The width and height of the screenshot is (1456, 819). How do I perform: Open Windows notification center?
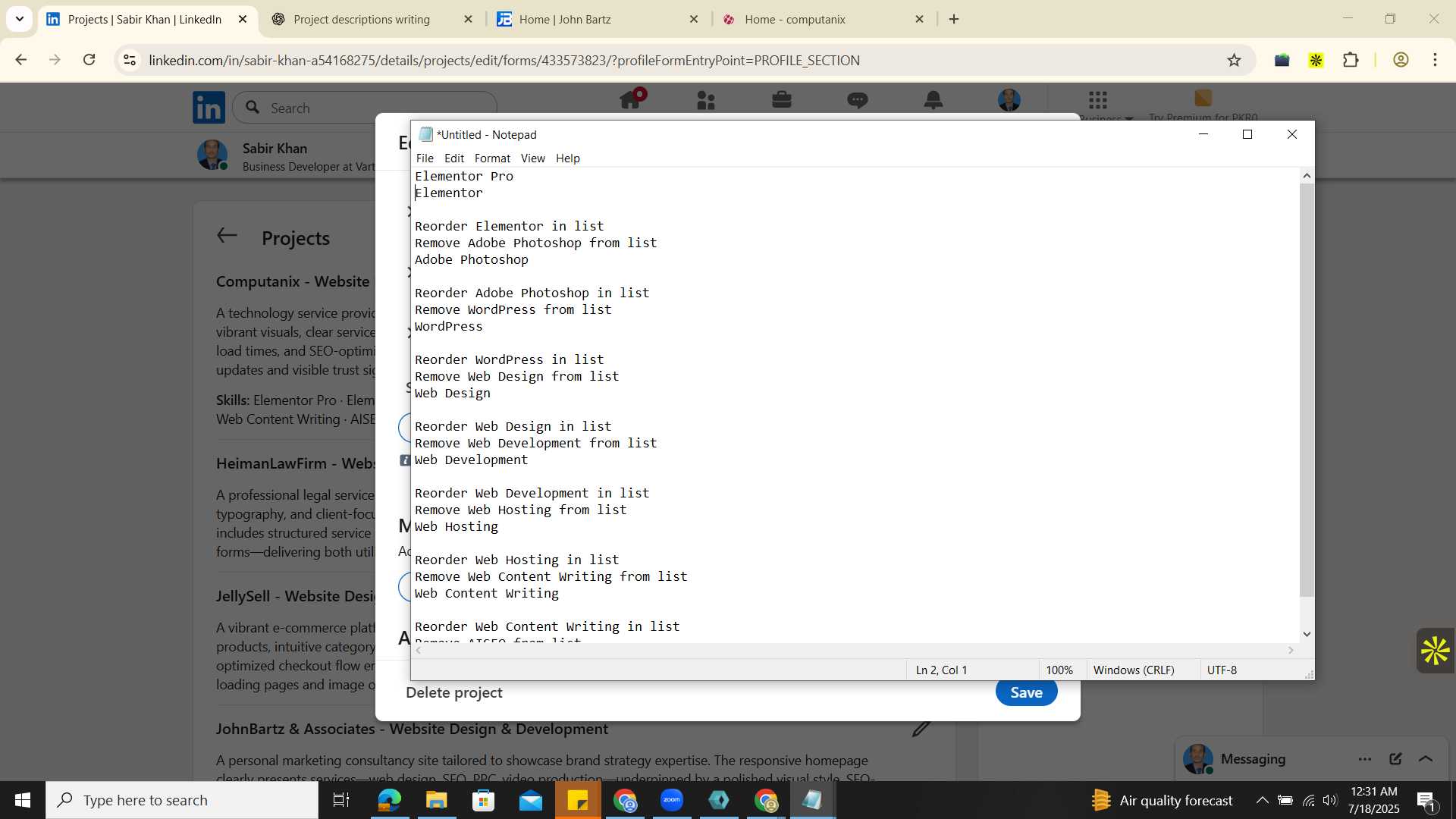(1426, 800)
